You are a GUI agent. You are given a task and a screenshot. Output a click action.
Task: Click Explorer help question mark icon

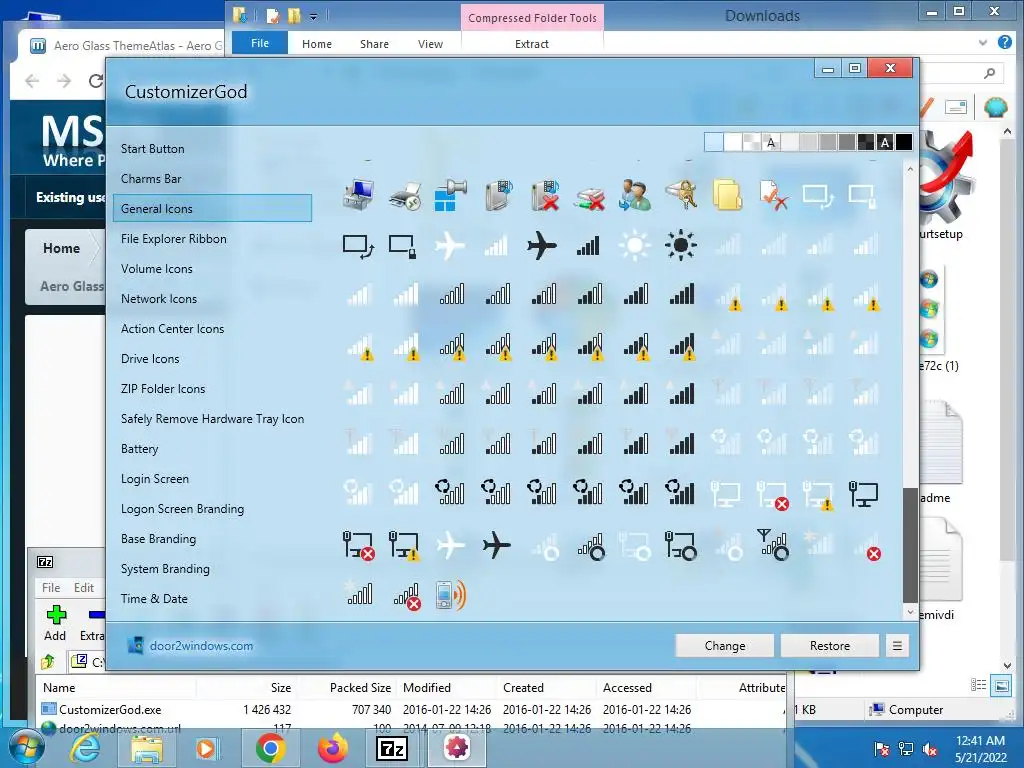click(1005, 42)
